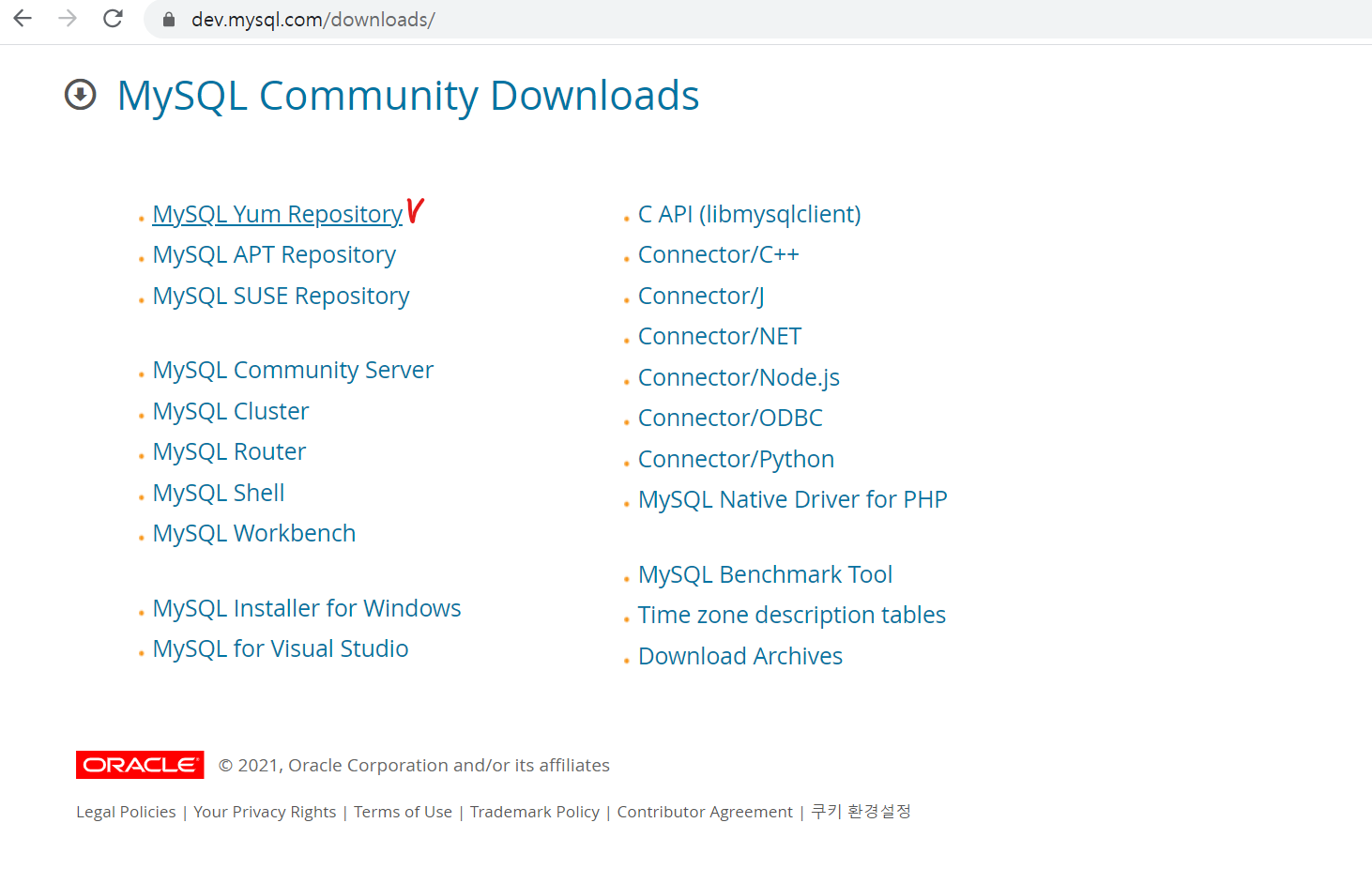Open Terms of Use footer link
This screenshot has width=1372, height=884.
pyautogui.click(x=403, y=812)
